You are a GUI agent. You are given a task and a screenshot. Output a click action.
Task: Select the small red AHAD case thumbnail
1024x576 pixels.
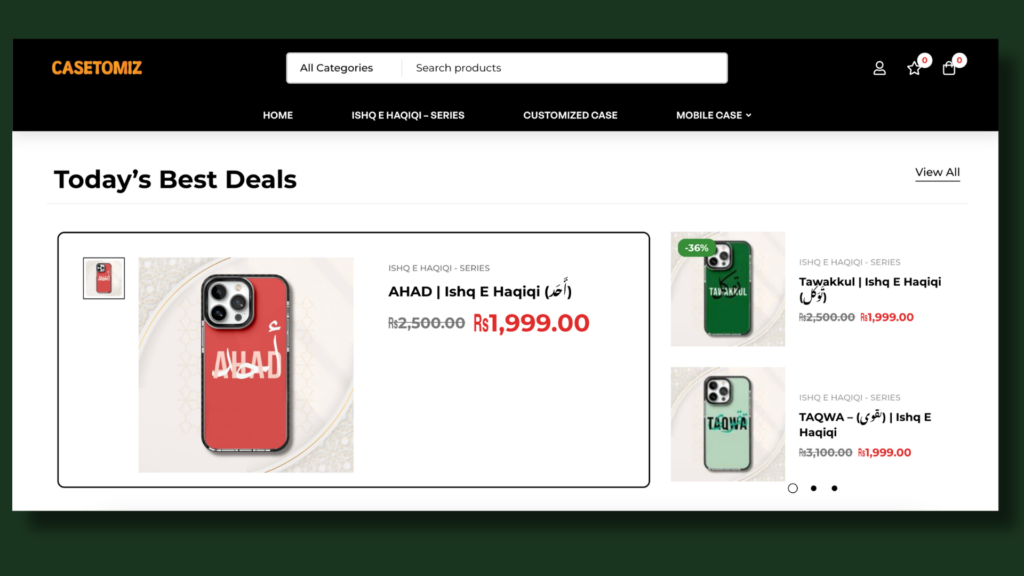104,278
